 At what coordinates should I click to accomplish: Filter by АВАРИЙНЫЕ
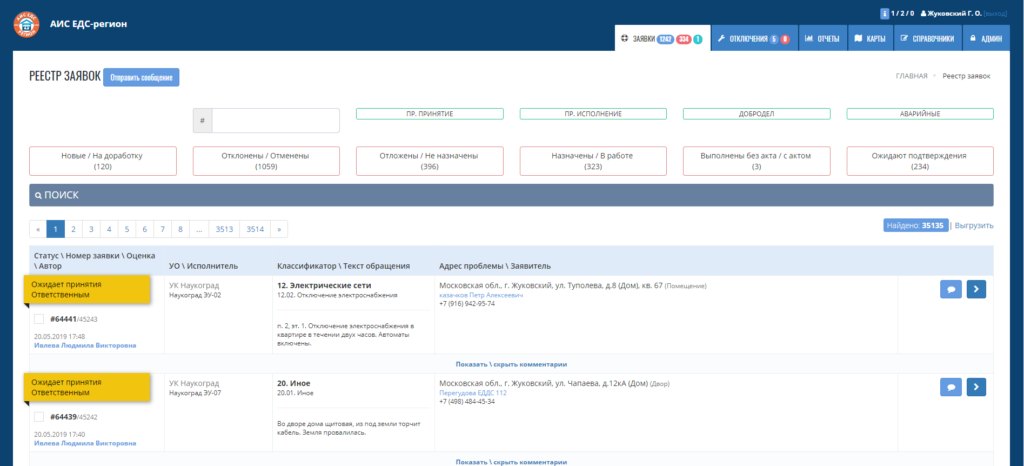[x=920, y=114]
